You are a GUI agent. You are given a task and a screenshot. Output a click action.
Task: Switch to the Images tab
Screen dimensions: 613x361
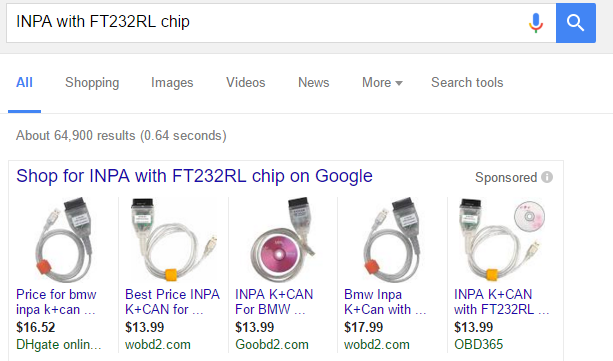pyautogui.click(x=172, y=83)
